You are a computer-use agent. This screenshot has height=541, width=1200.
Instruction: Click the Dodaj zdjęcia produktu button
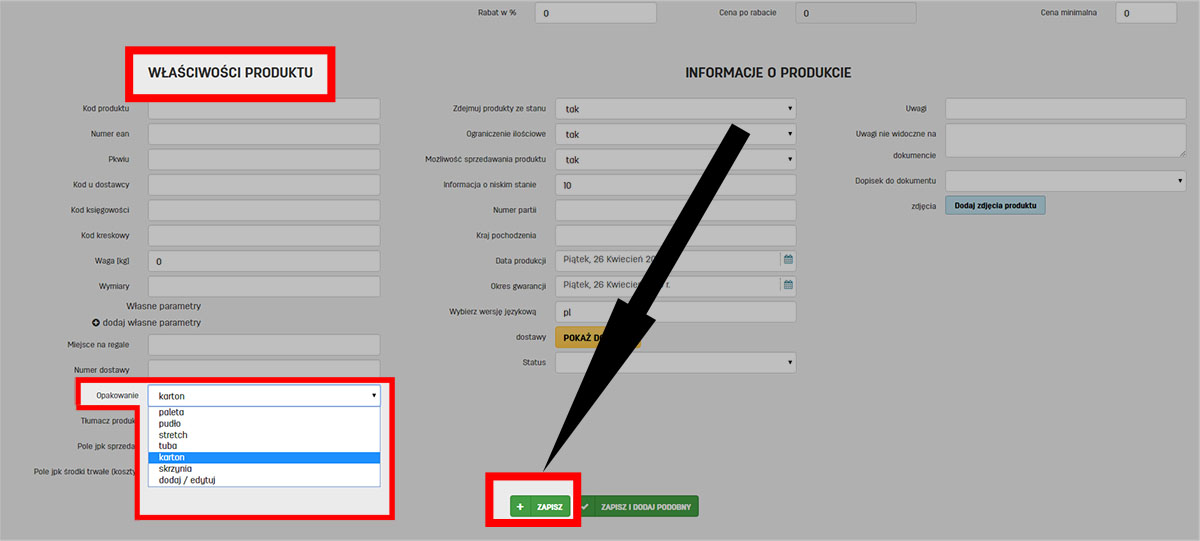pyautogui.click(x=994, y=205)
